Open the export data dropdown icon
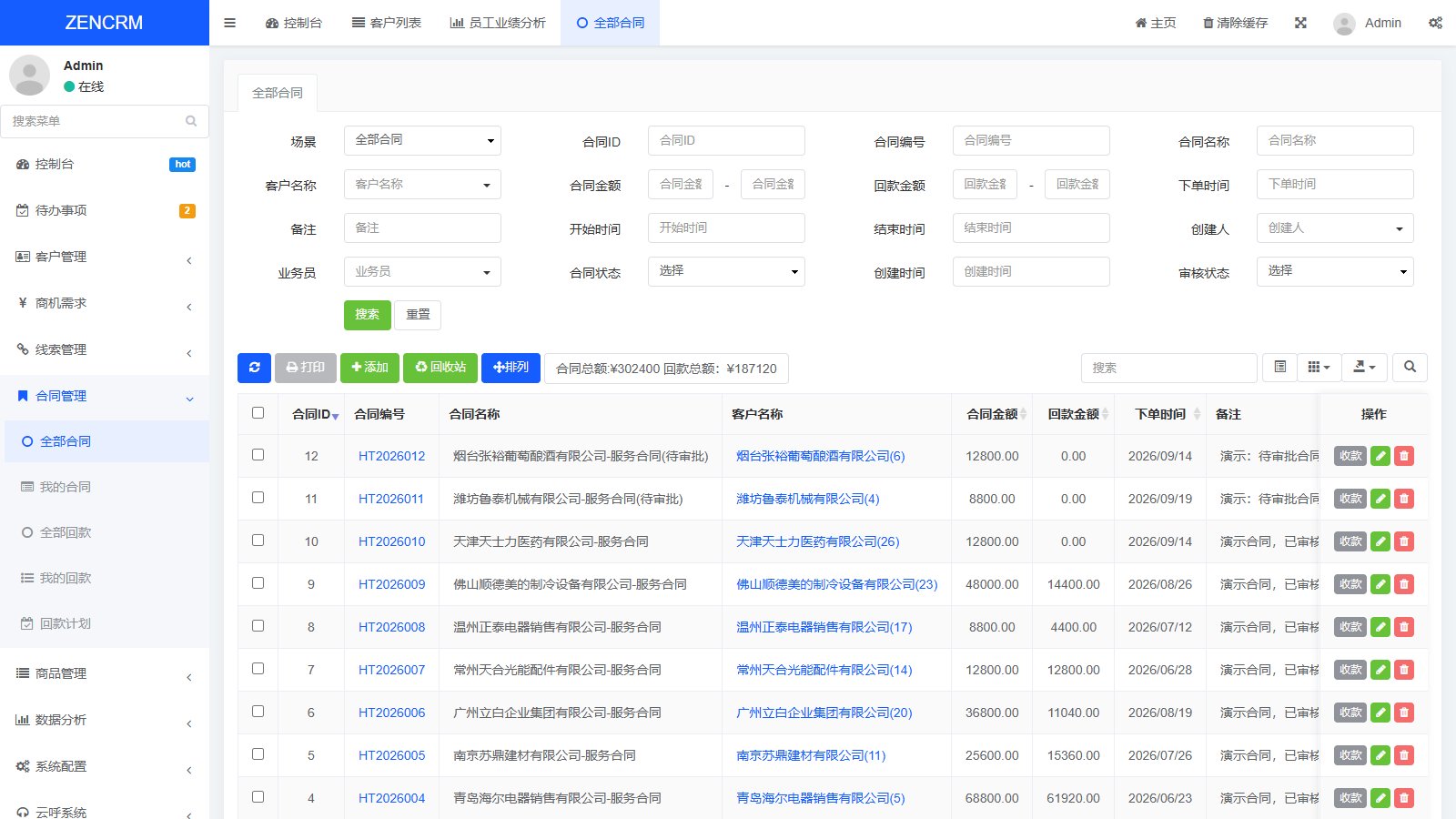 tap(1364, 368)
